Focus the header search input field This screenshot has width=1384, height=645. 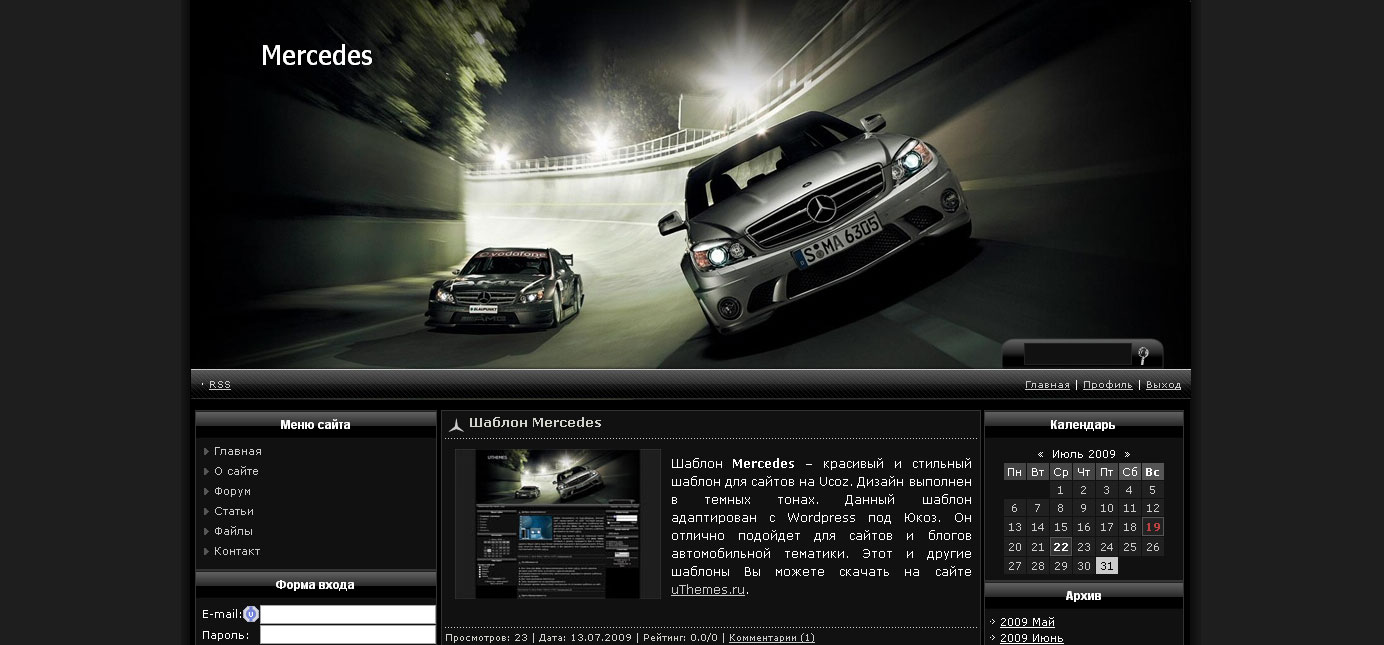1079,355
